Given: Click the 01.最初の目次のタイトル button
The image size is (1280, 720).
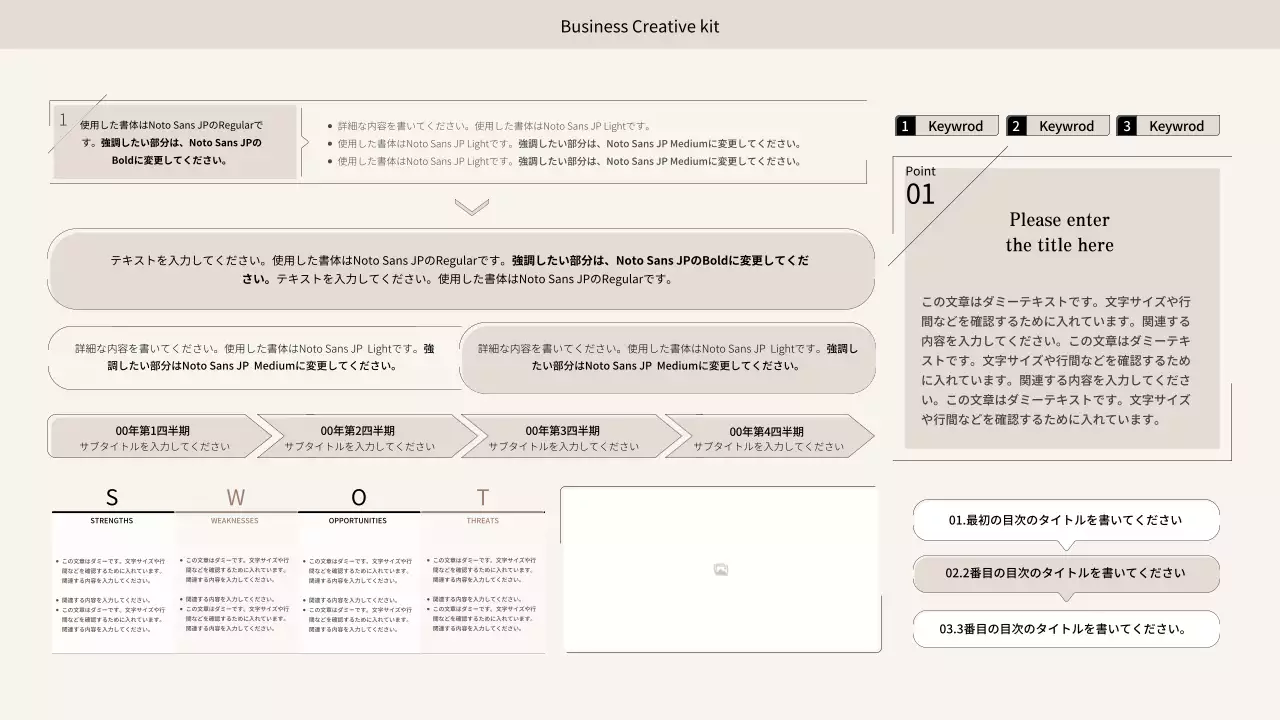Looking at the screenshot, I should click(1066, 520).
